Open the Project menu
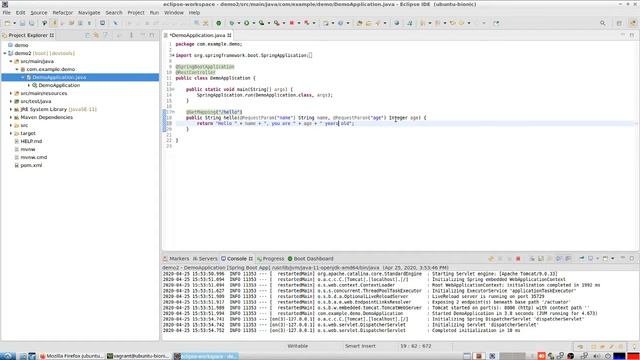Image resolution: width=640 pixels, height=360 pixels. click(136, 13)
